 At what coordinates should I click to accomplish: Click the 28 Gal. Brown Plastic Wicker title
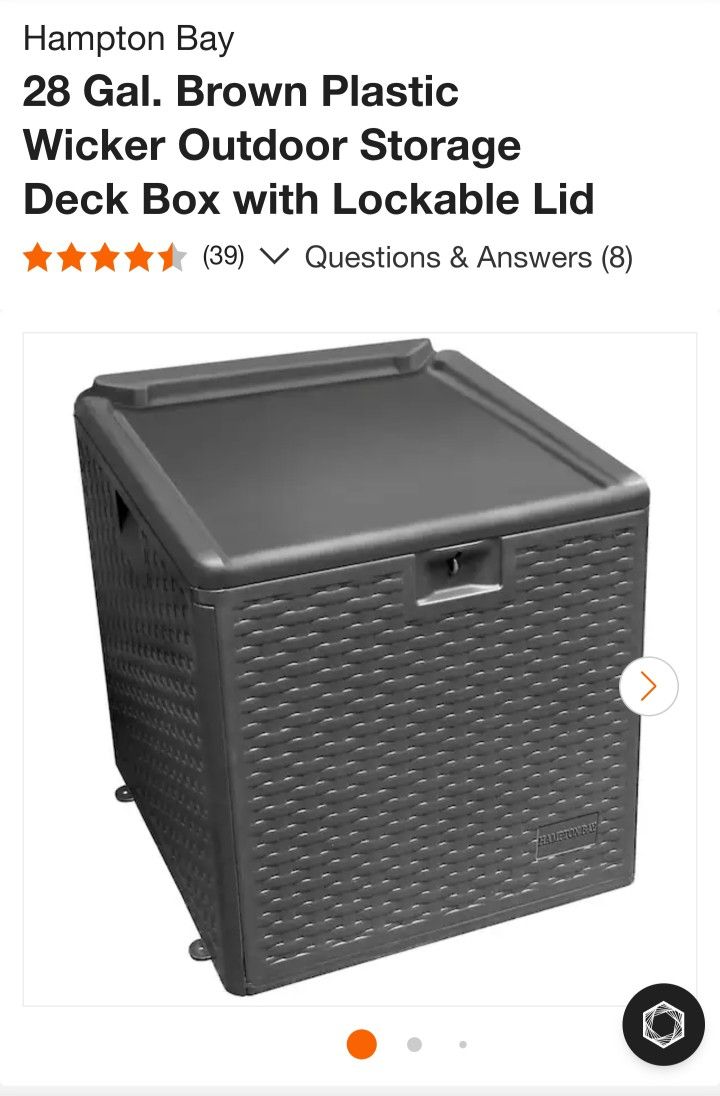[309, 145]
